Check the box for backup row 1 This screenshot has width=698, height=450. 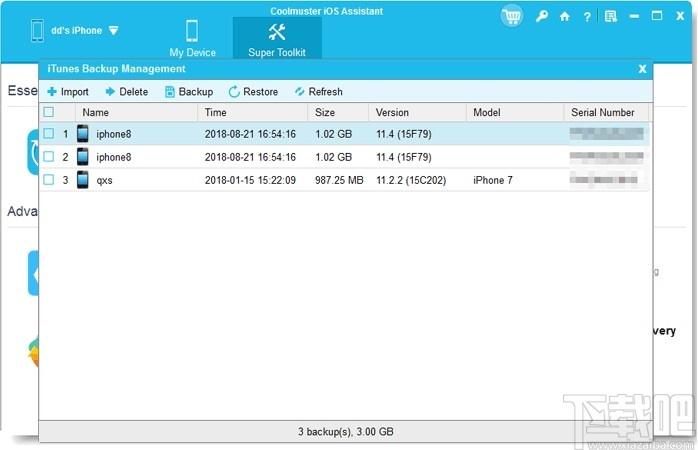point(49,134)
